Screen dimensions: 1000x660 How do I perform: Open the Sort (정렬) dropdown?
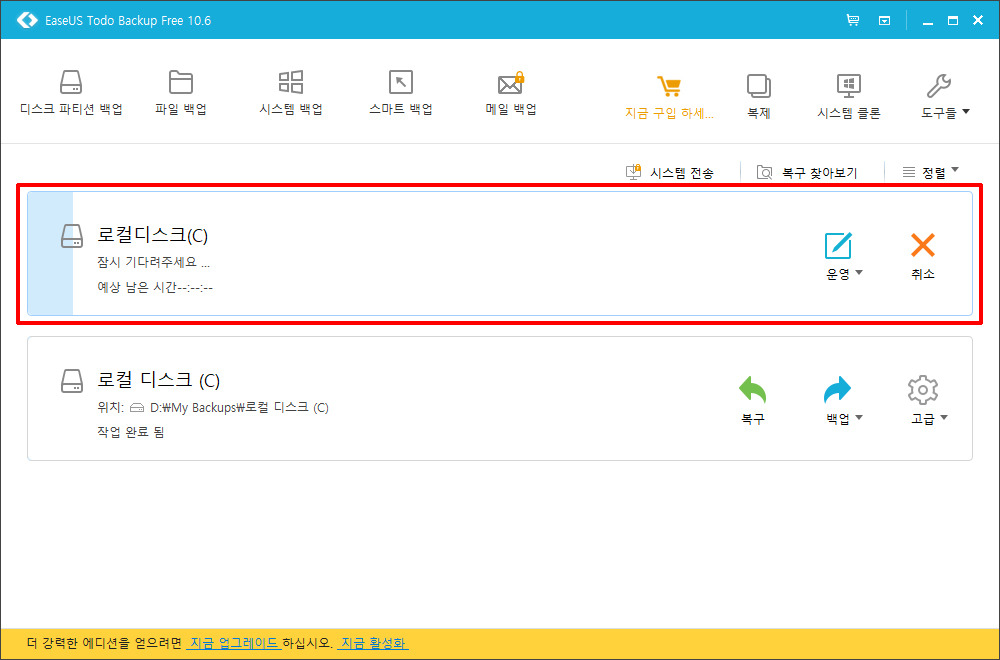tap(930, 172)
